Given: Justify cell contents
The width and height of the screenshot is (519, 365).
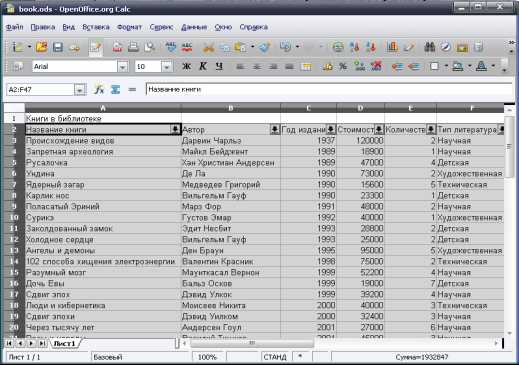Looking at the screenshot, I should [x=289, y=66].
